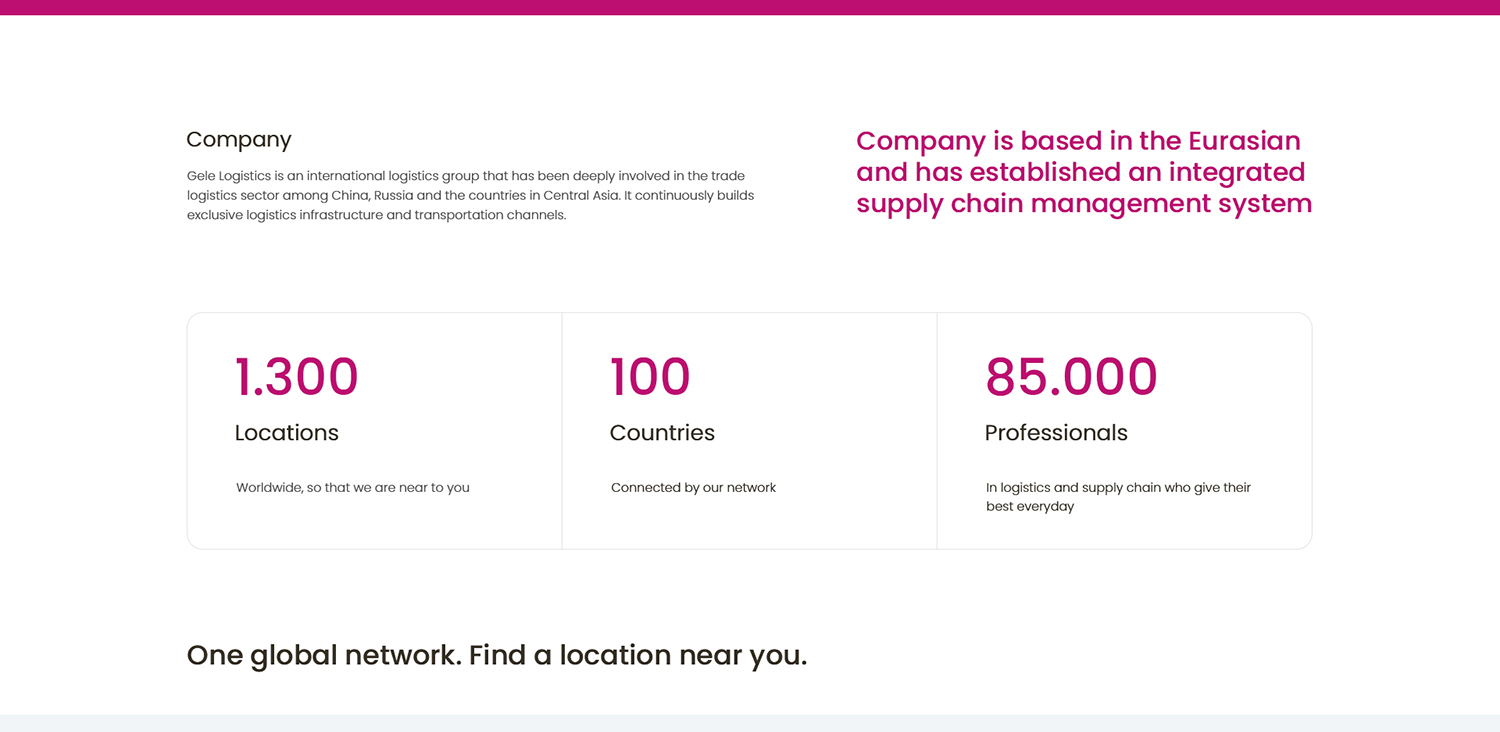Click the 1.300 statistic number

296,377
